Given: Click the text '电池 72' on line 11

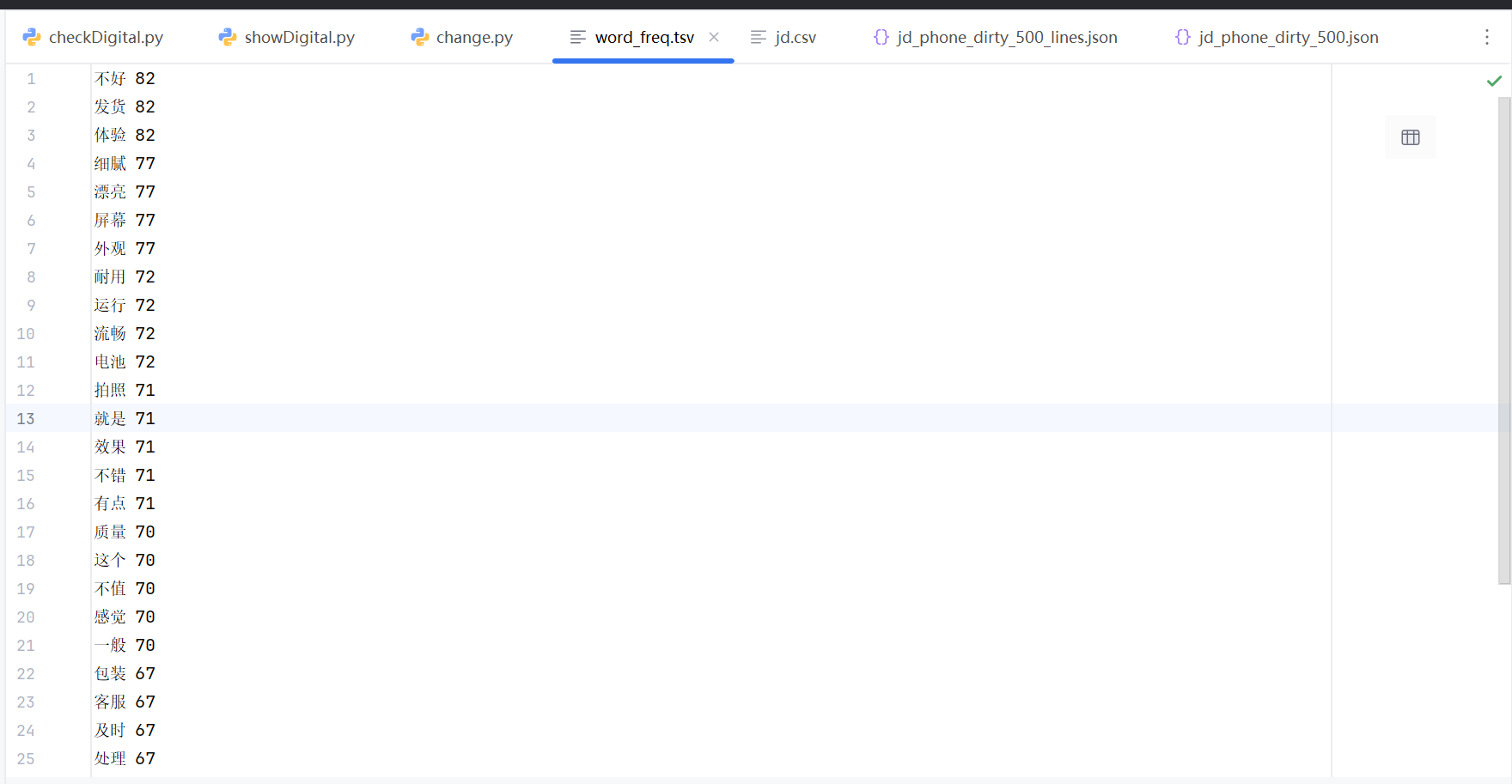Looking at the screenshot, I should point(125,362).
